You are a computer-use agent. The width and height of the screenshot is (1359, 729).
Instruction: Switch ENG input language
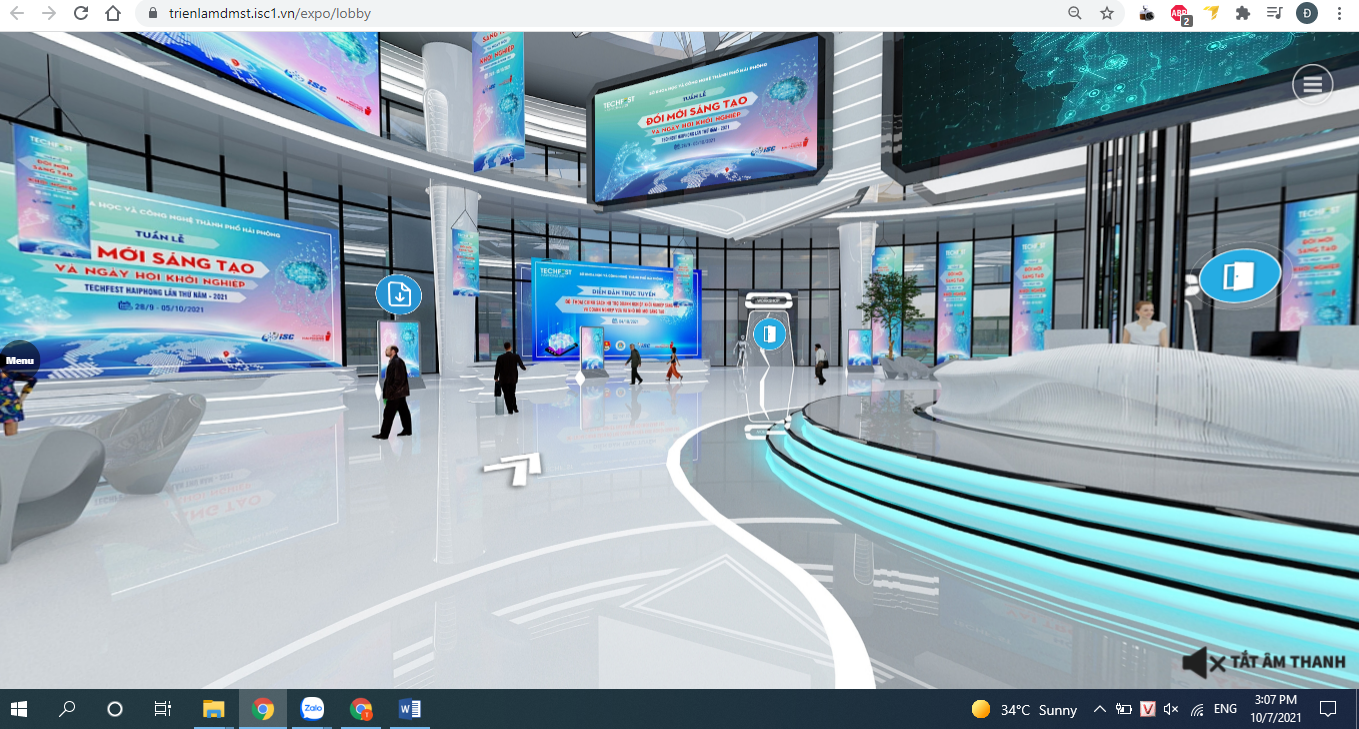(1225, 709)
